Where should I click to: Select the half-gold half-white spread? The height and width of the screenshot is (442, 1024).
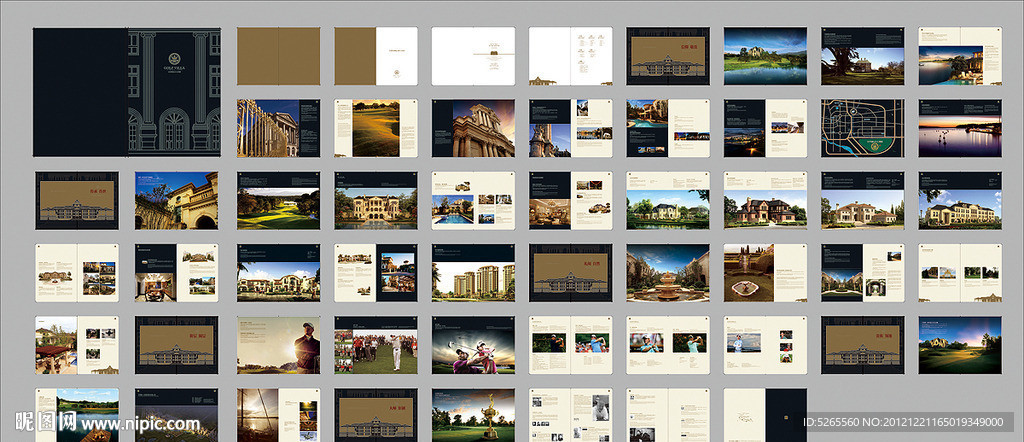376,56
